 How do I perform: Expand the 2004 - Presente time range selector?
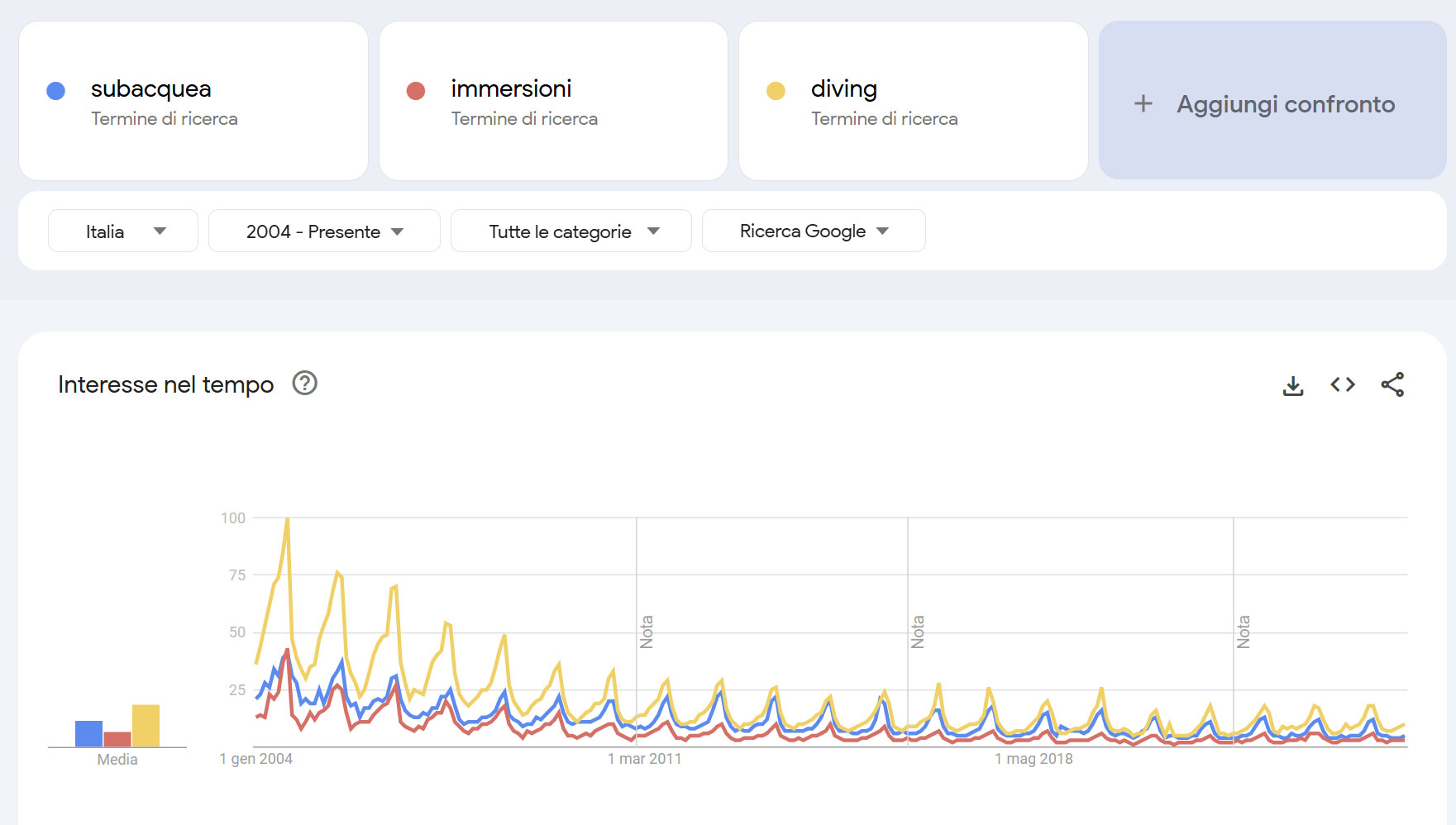point(323,231)
